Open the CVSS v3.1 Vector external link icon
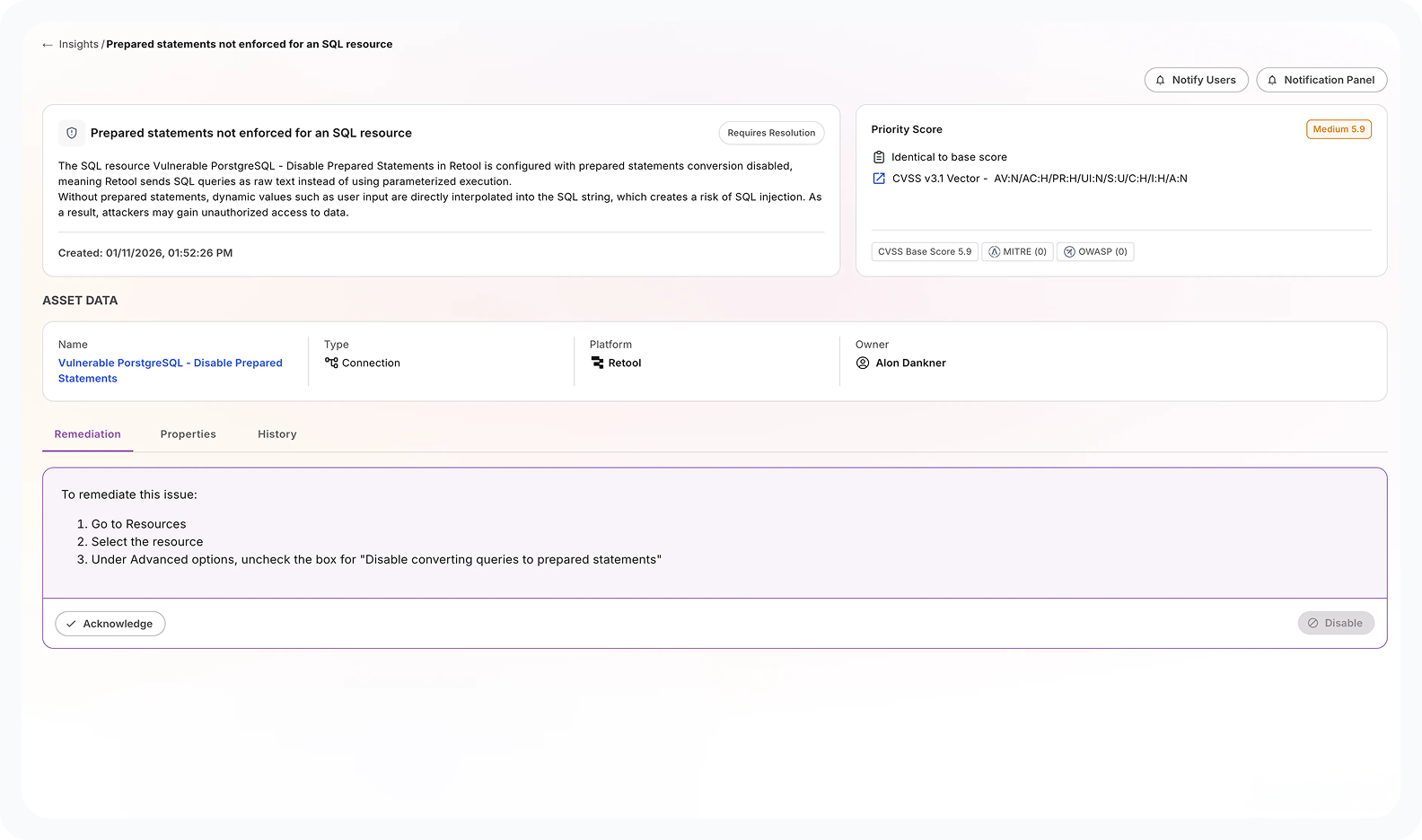Image resolution: width=1422 pixels, height=840 pixels. coord(879,179)
